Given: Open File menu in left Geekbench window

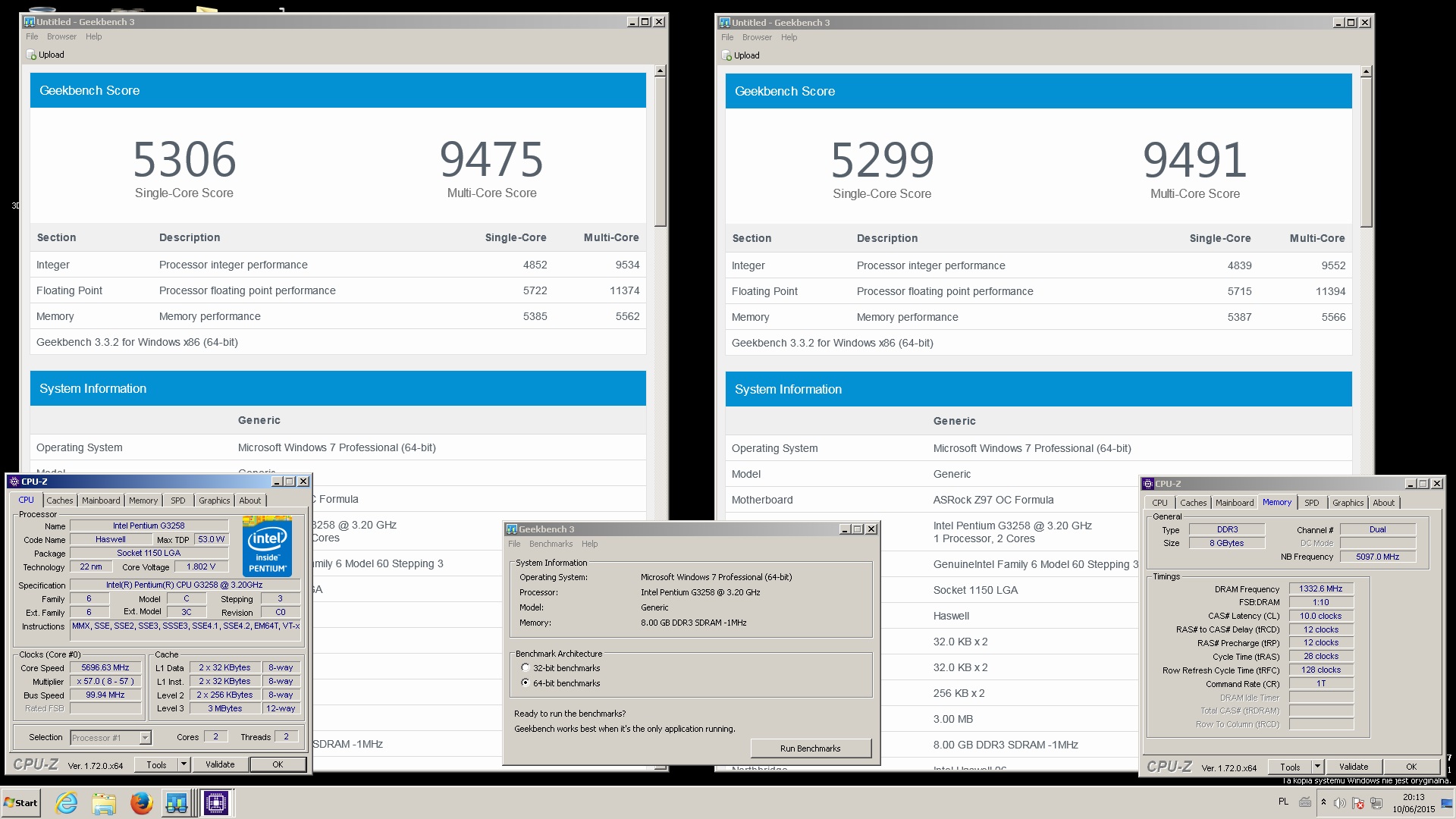Looking at the screenshot, I should coord(32,36).
